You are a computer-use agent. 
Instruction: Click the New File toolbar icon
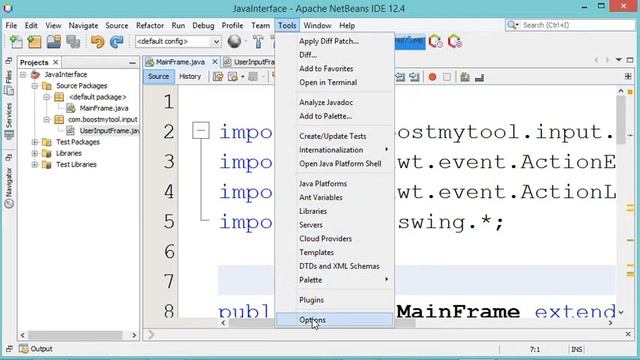tap(16, 42)
